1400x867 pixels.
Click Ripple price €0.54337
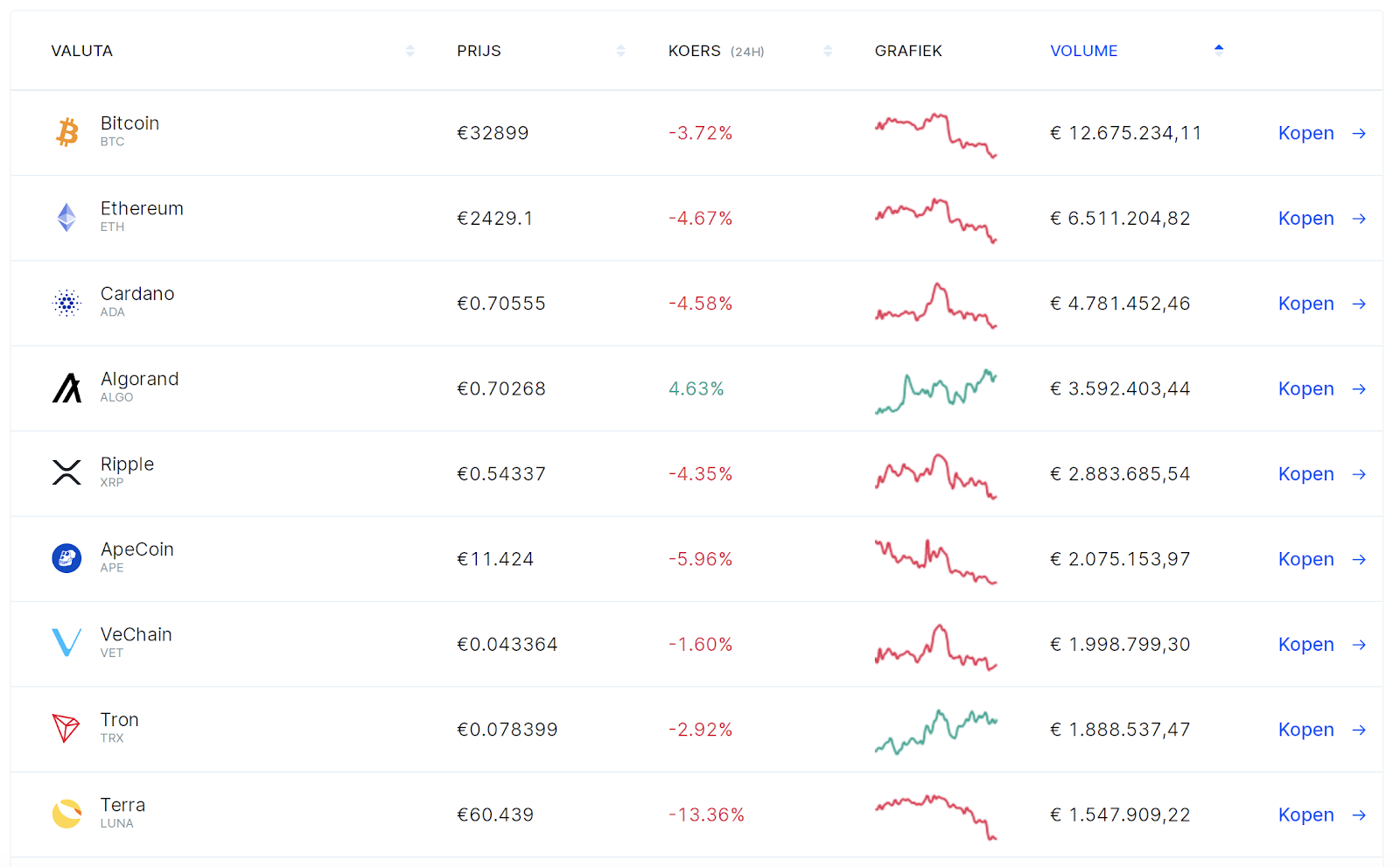(x=501, y=473)
